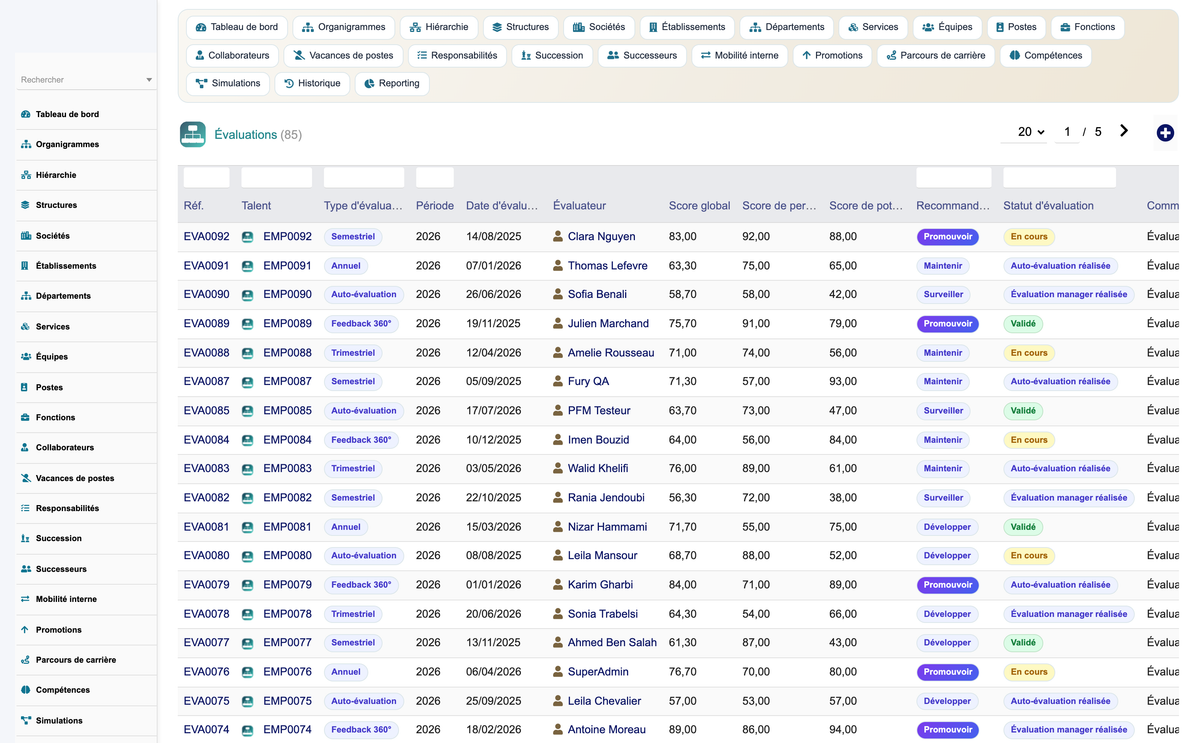1200x743 pixels.
Task: Click the sidebar Fonctions icon
Action: 25,418
